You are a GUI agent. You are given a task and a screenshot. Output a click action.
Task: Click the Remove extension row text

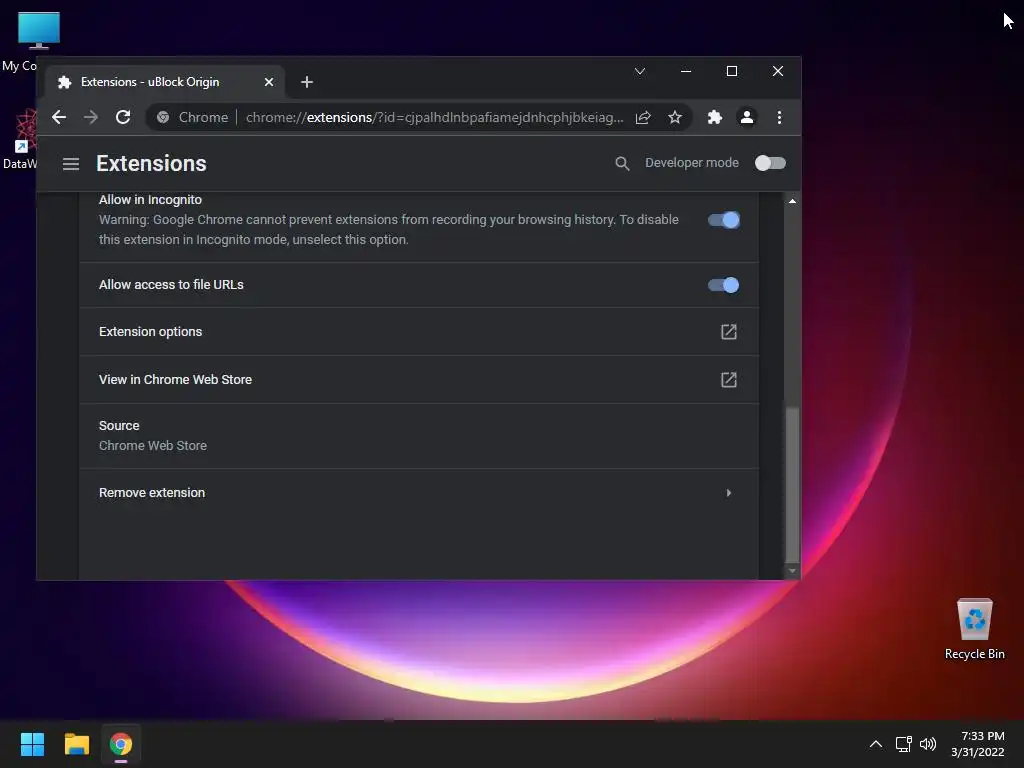click(152, 493)
